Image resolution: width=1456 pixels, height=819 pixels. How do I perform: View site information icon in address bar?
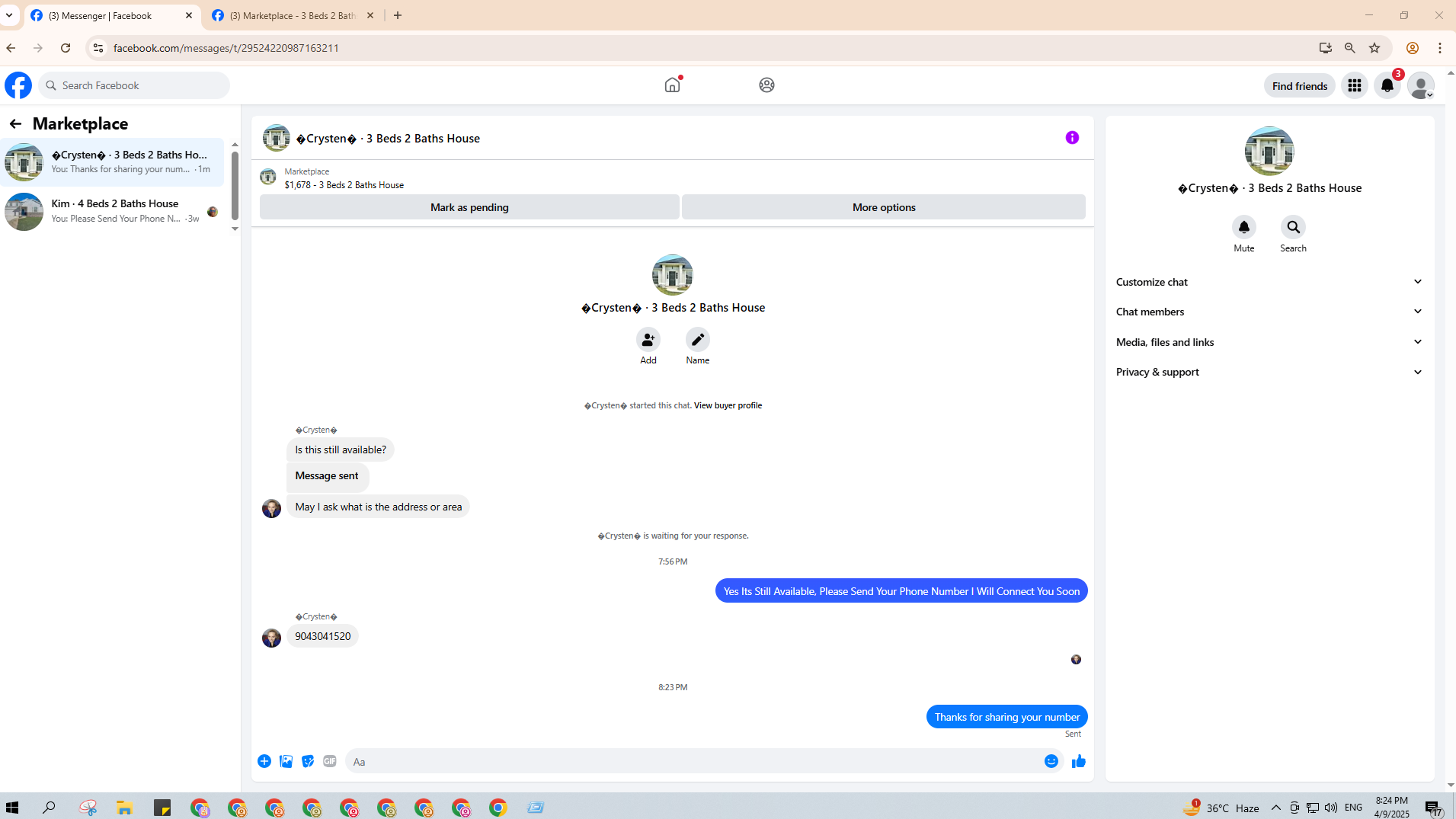pos(98,48)
